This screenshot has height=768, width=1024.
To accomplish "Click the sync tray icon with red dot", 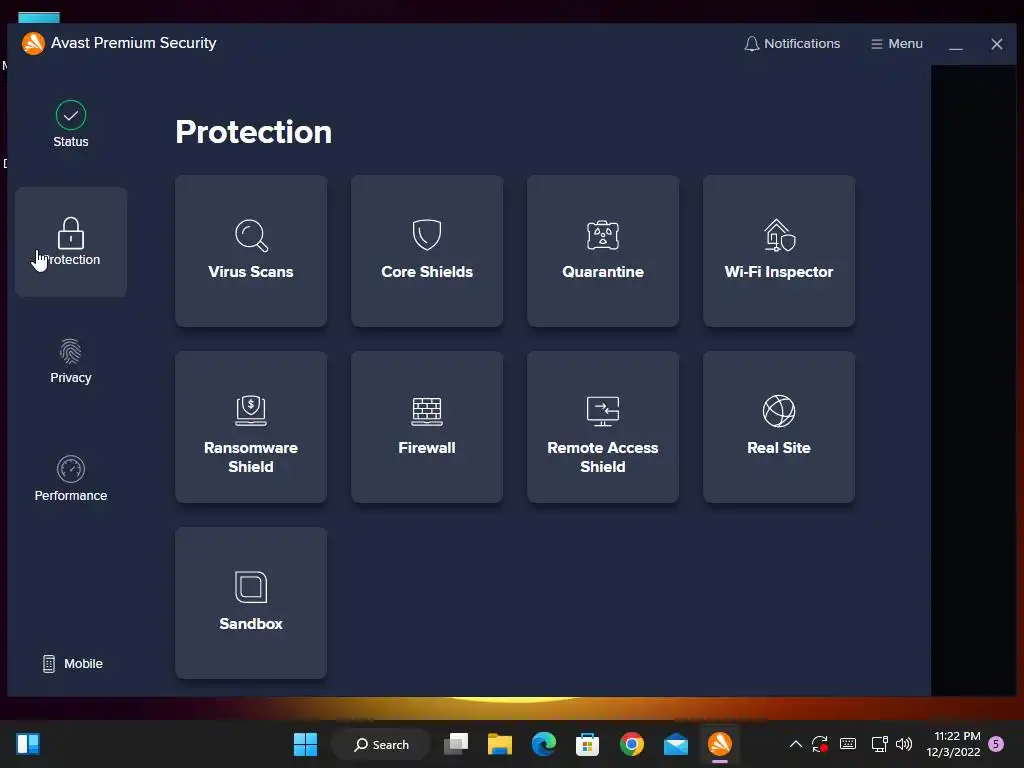I will point(820,744).
